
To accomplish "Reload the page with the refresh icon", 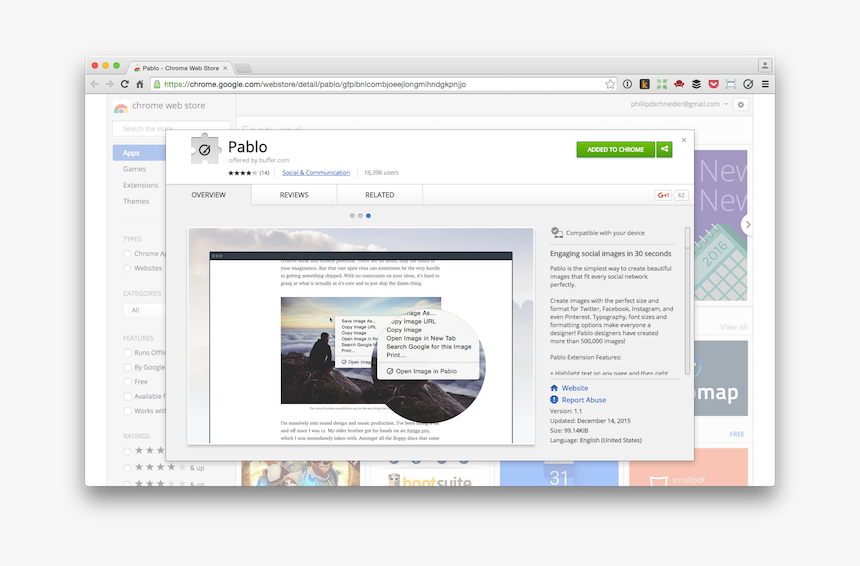I will 125,84.
